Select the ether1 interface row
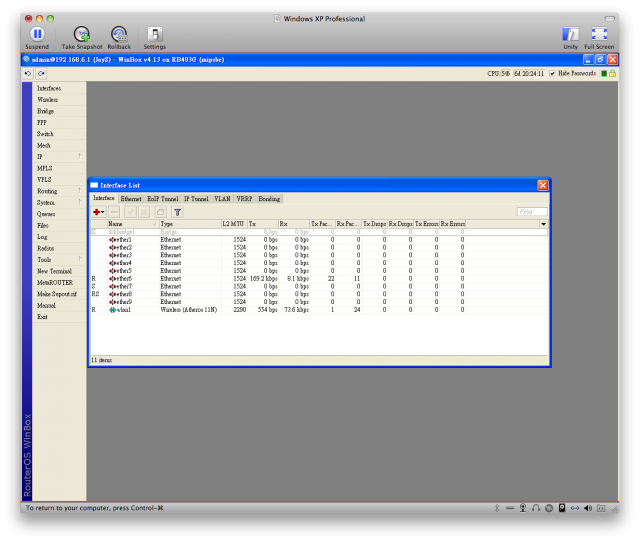This screenshot has height=542, width=640. click(x=319, y=240)
